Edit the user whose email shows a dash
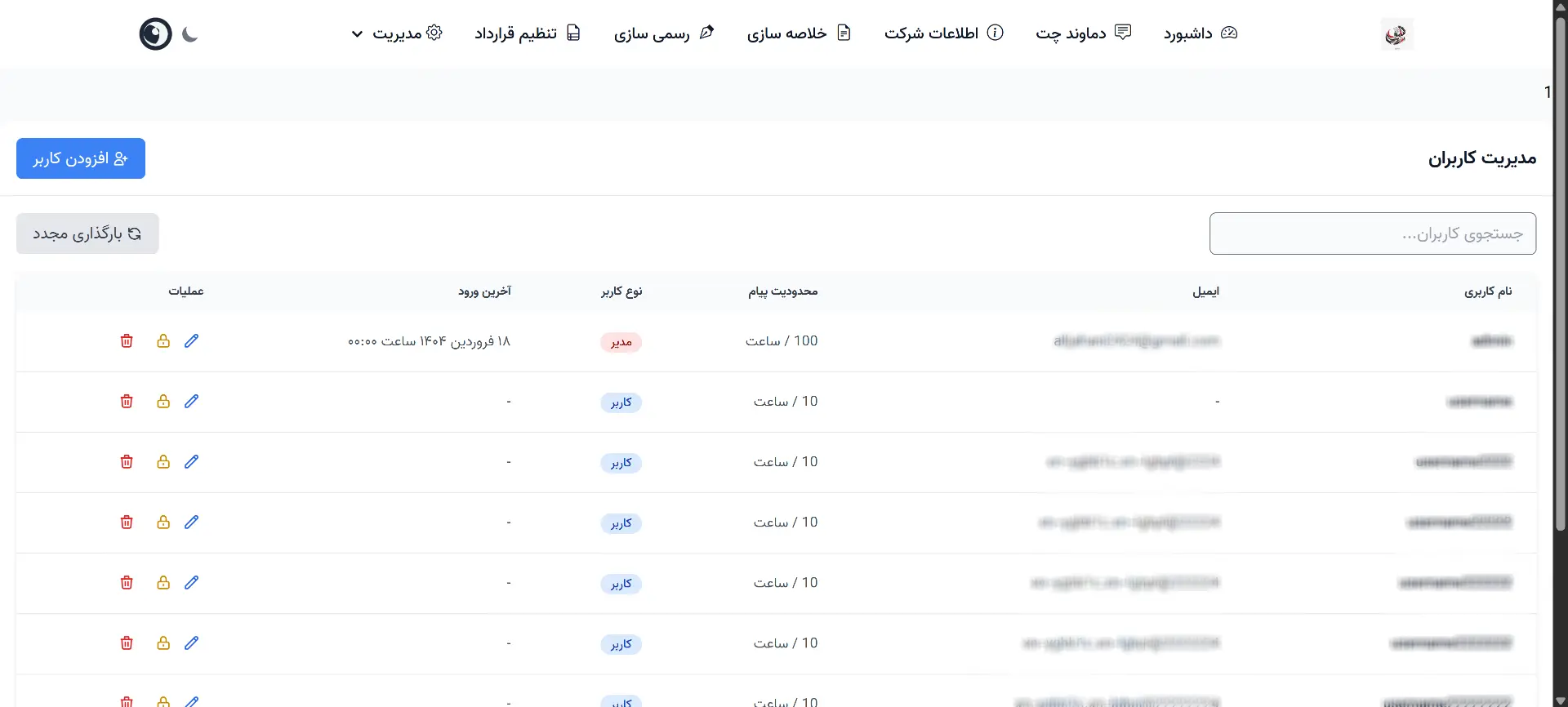The image size is (1568, 707). 192,401
